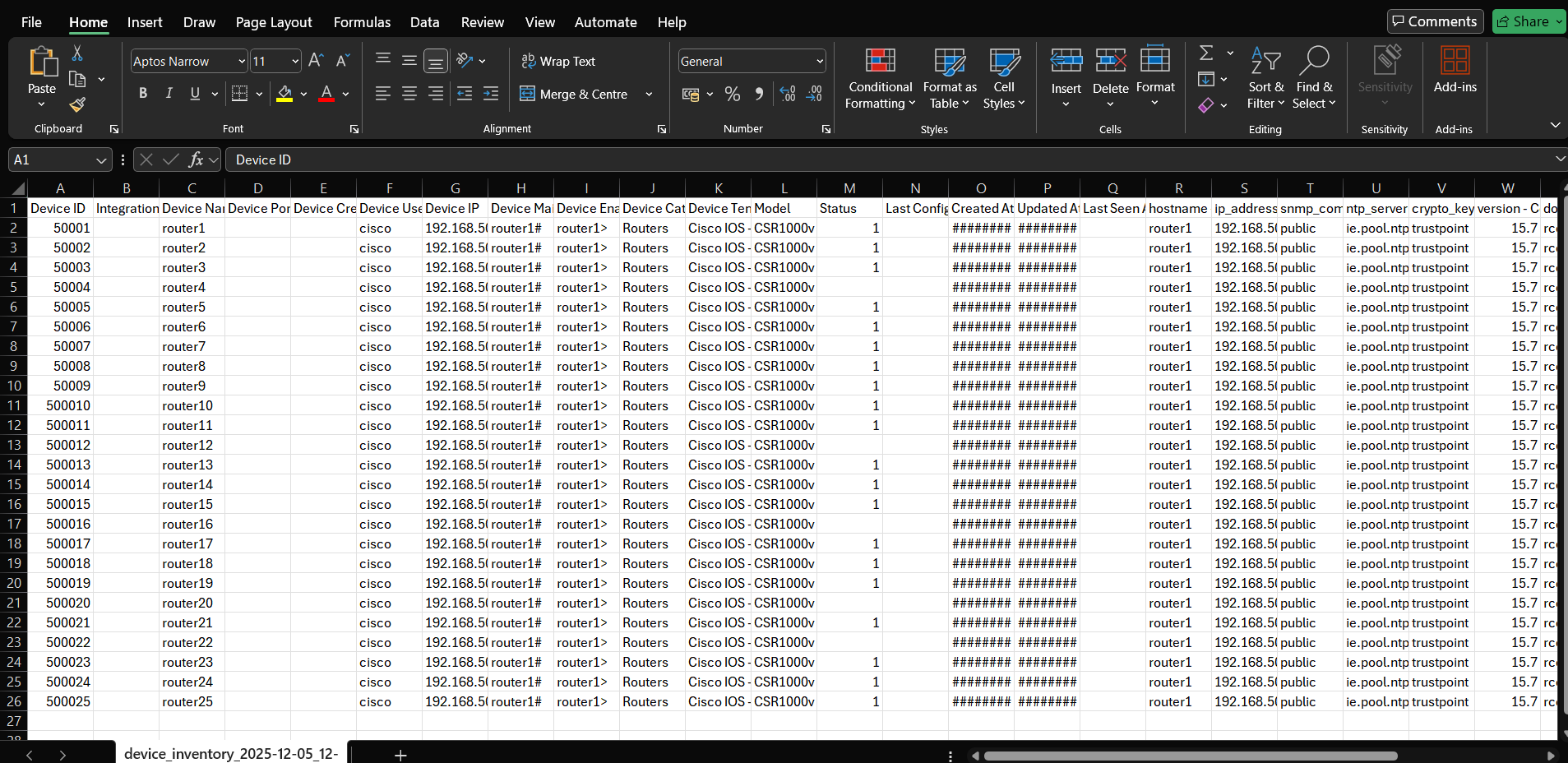Open Cell Styles gallery

tap(1004, 79)
